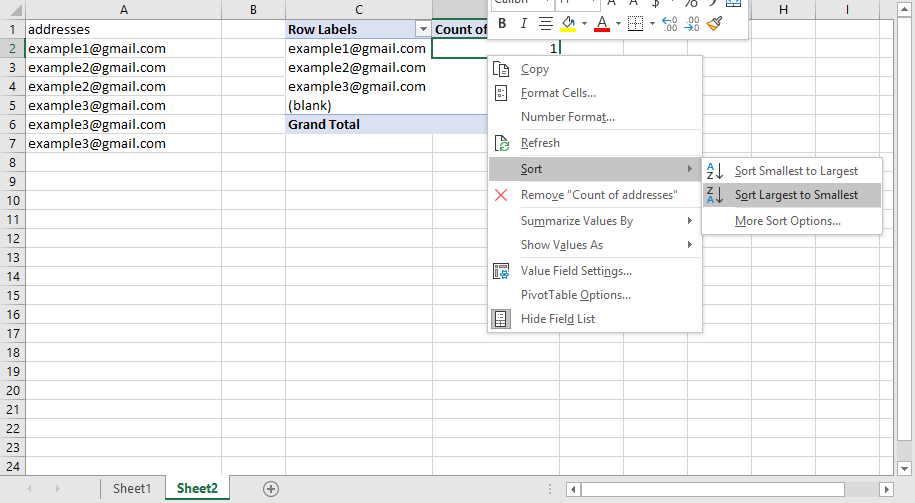This screenshot has height=503, width=915.
Task: Decrease decimal places
Action: 692,24
